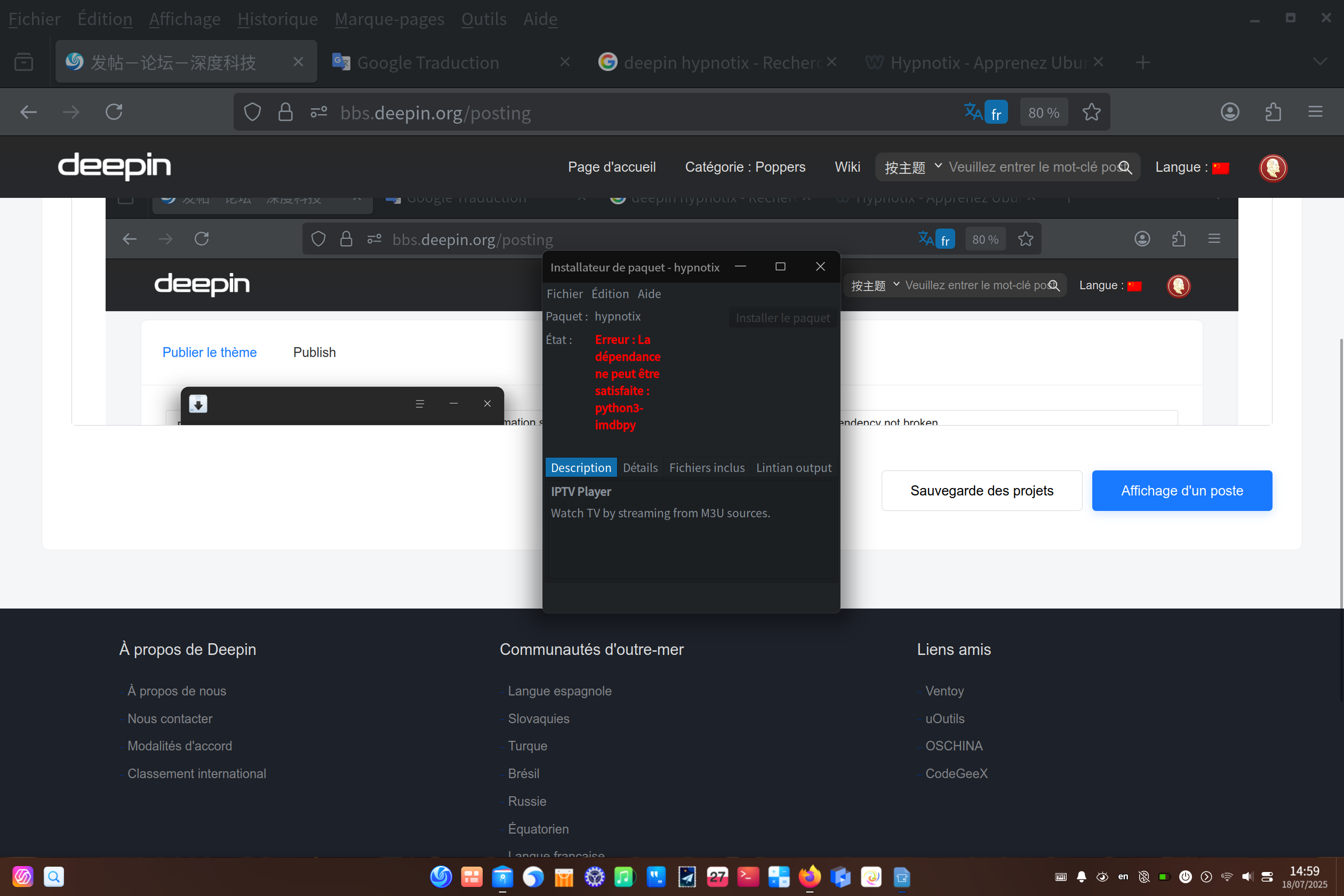Click the 80 % zoom level indicator

point(1043,113)
